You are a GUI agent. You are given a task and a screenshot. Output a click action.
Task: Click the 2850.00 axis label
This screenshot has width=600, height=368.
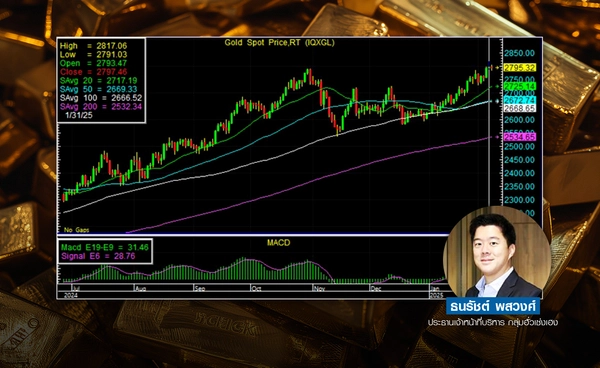click(x=519, y=53)
